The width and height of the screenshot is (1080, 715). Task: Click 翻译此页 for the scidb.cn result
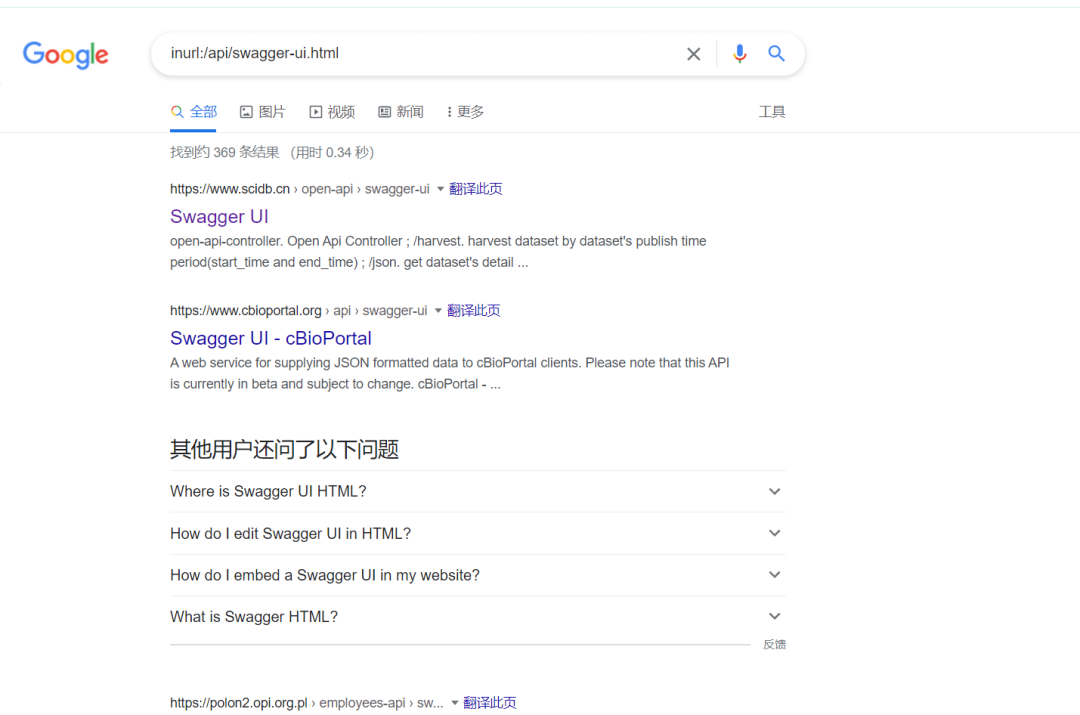[x=475, y=189]
